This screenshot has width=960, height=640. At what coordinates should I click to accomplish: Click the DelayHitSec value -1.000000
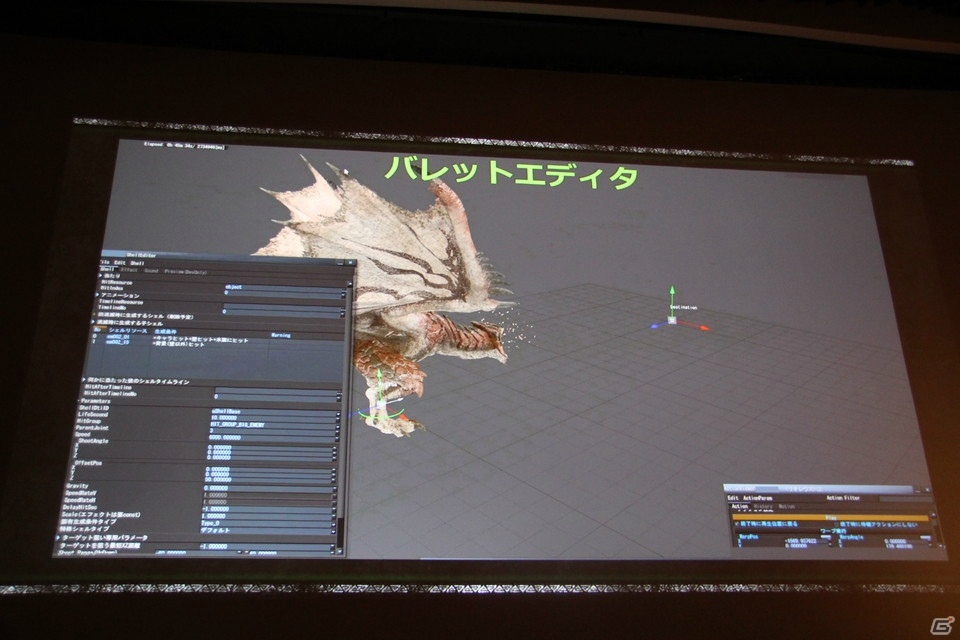pos(268,509)
